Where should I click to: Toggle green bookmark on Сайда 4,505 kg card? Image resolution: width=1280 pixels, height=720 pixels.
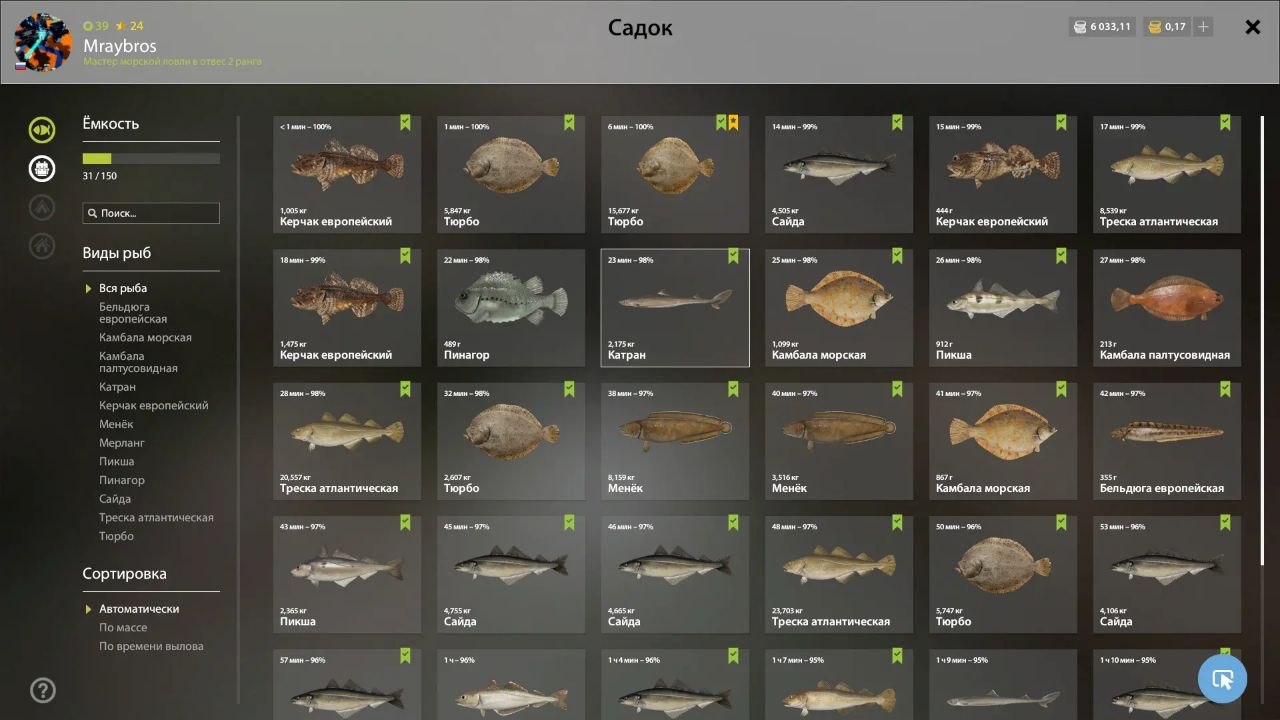pos(897,123)
